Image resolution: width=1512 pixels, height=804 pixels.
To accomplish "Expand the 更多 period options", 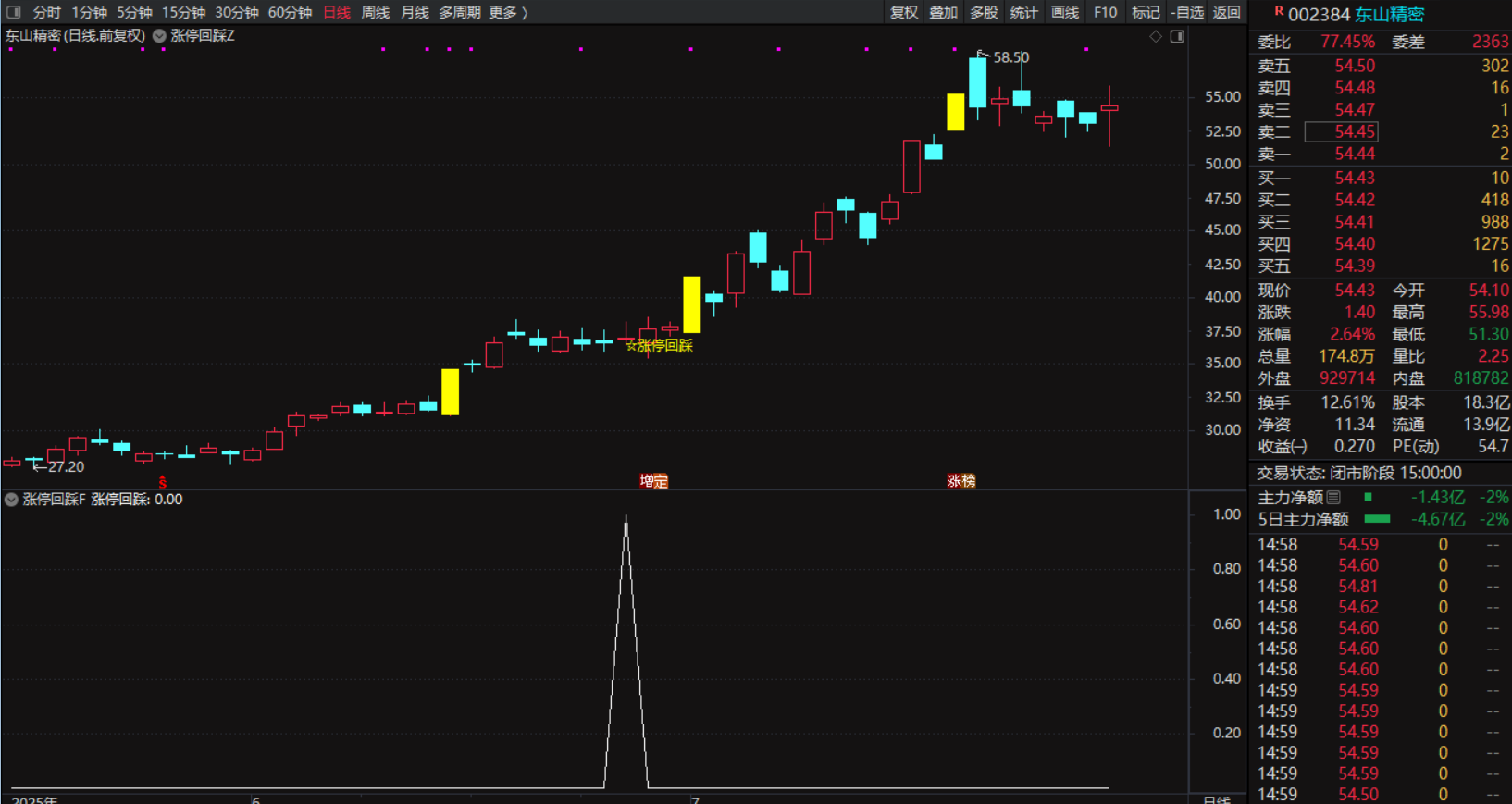I will [x=508, y=12].
